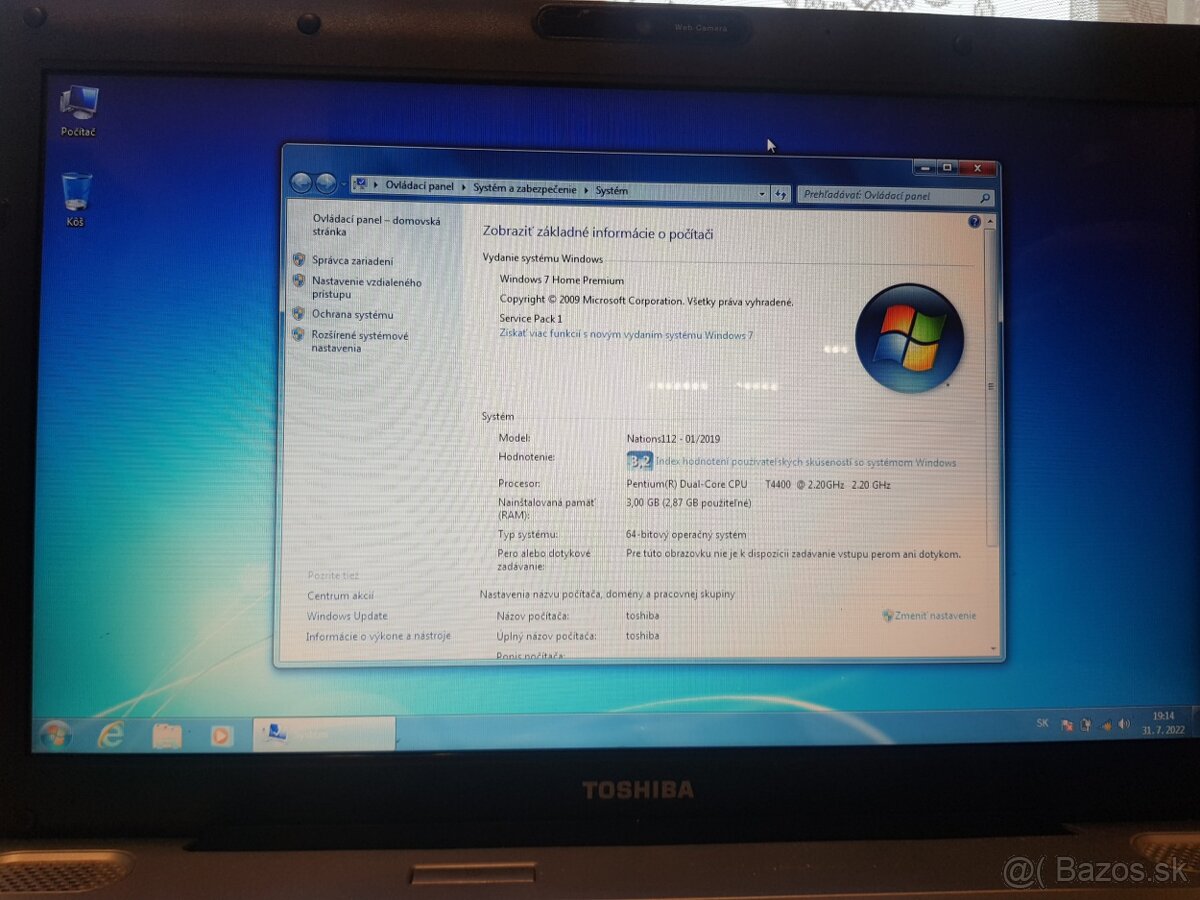
Task: Expand the Systém a zabezpečenie breadcrumb arrow
Action: click(x=585, y=188)
